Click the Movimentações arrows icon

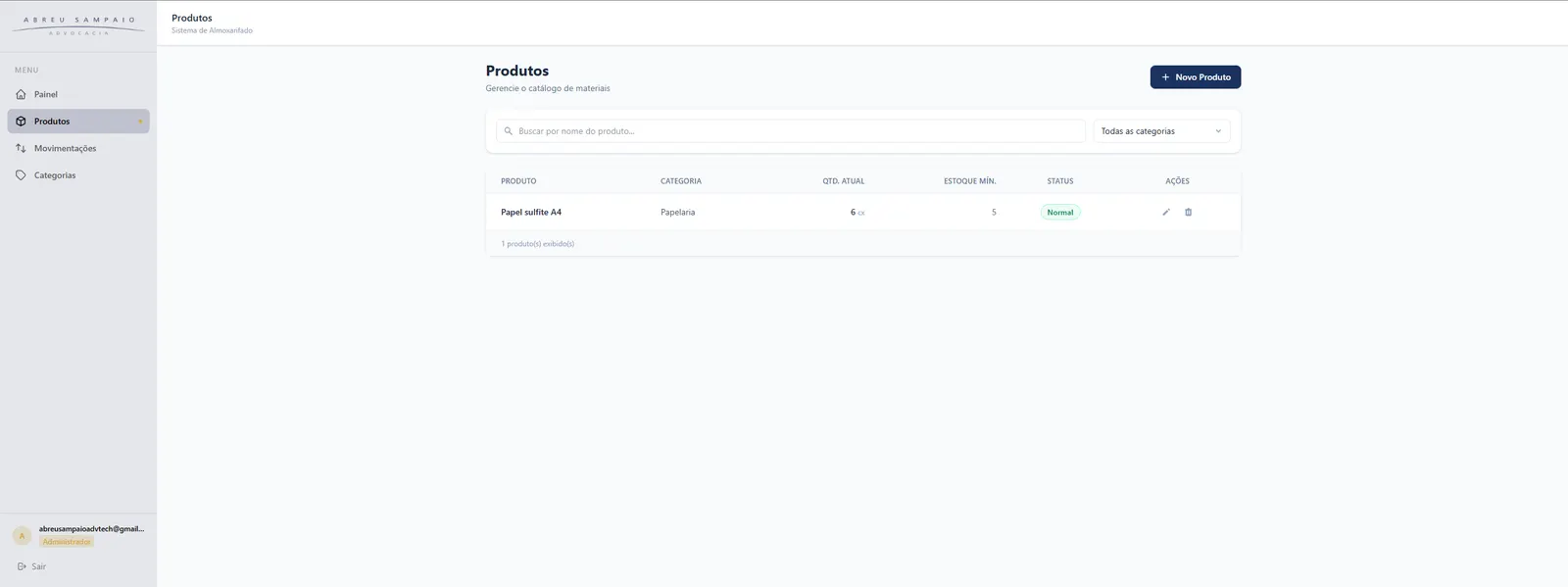(22, 148)
